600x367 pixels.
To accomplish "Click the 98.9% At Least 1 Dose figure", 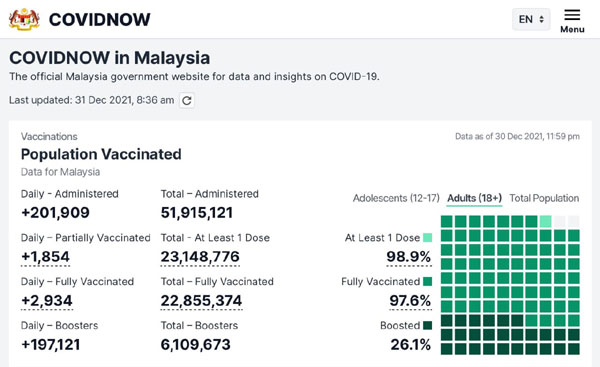I will (x=409, y=257).
